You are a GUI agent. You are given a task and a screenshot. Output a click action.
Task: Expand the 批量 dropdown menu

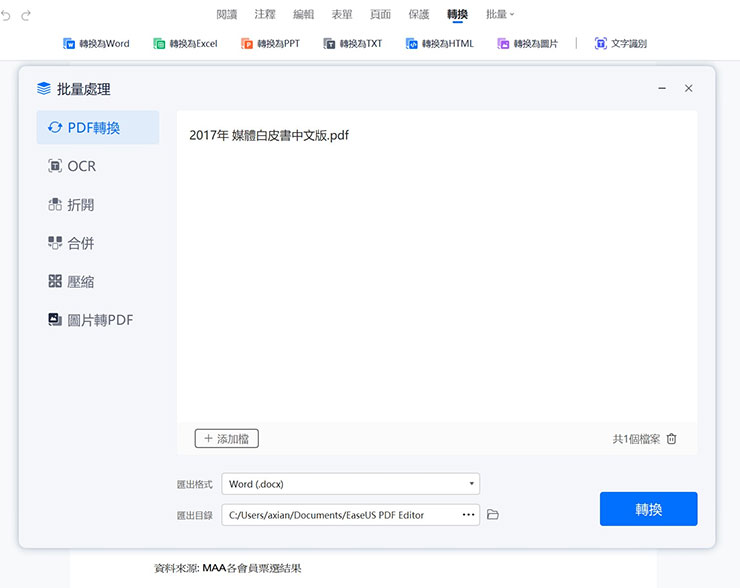(x=500, y=15)
